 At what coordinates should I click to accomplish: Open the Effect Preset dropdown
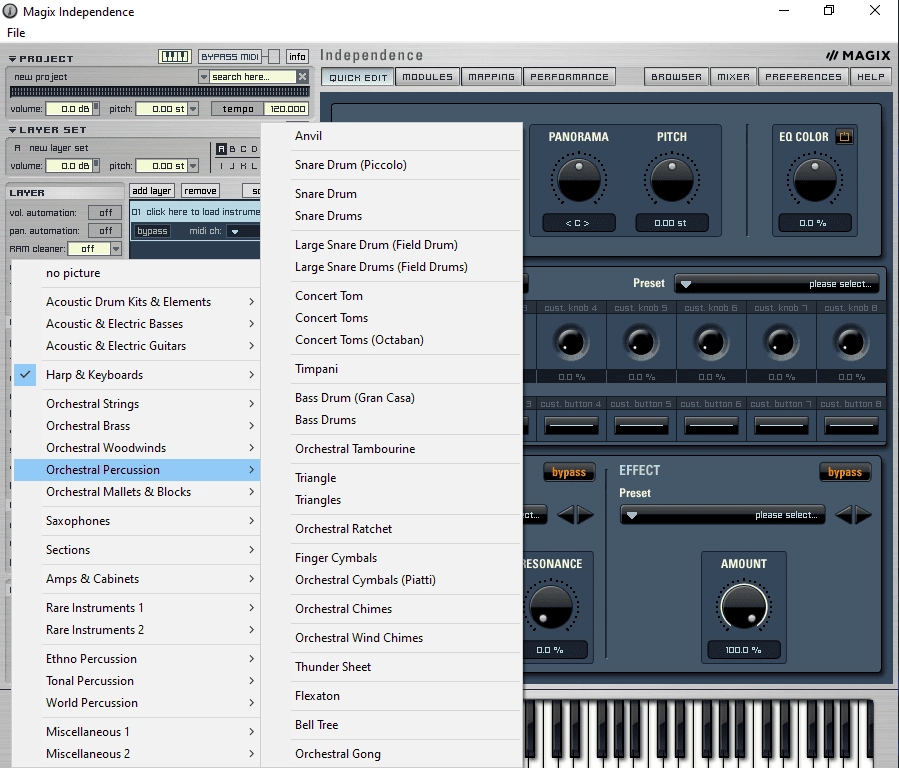coord(724,515)
